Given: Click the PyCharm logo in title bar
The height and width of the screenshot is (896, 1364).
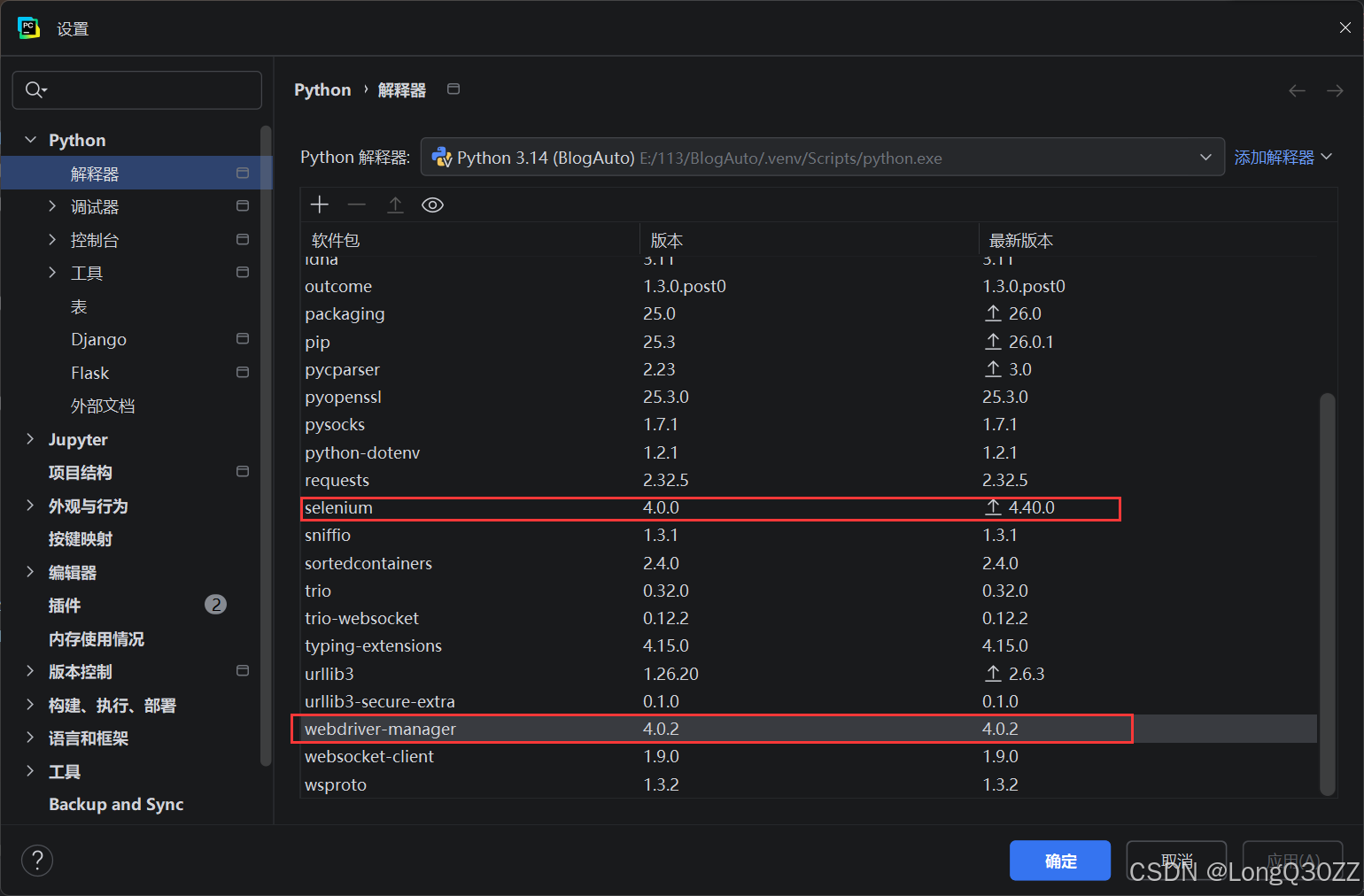Looking at the screenshot, I should pyautogui.click(x=28, y=27).
